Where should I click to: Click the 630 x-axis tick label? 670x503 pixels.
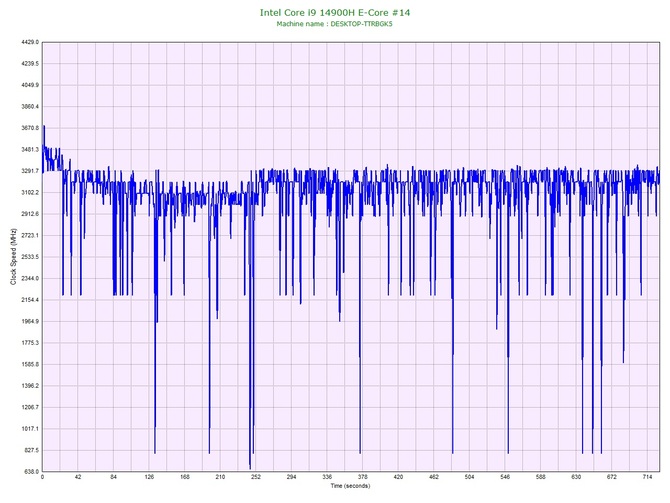point(576,477)
